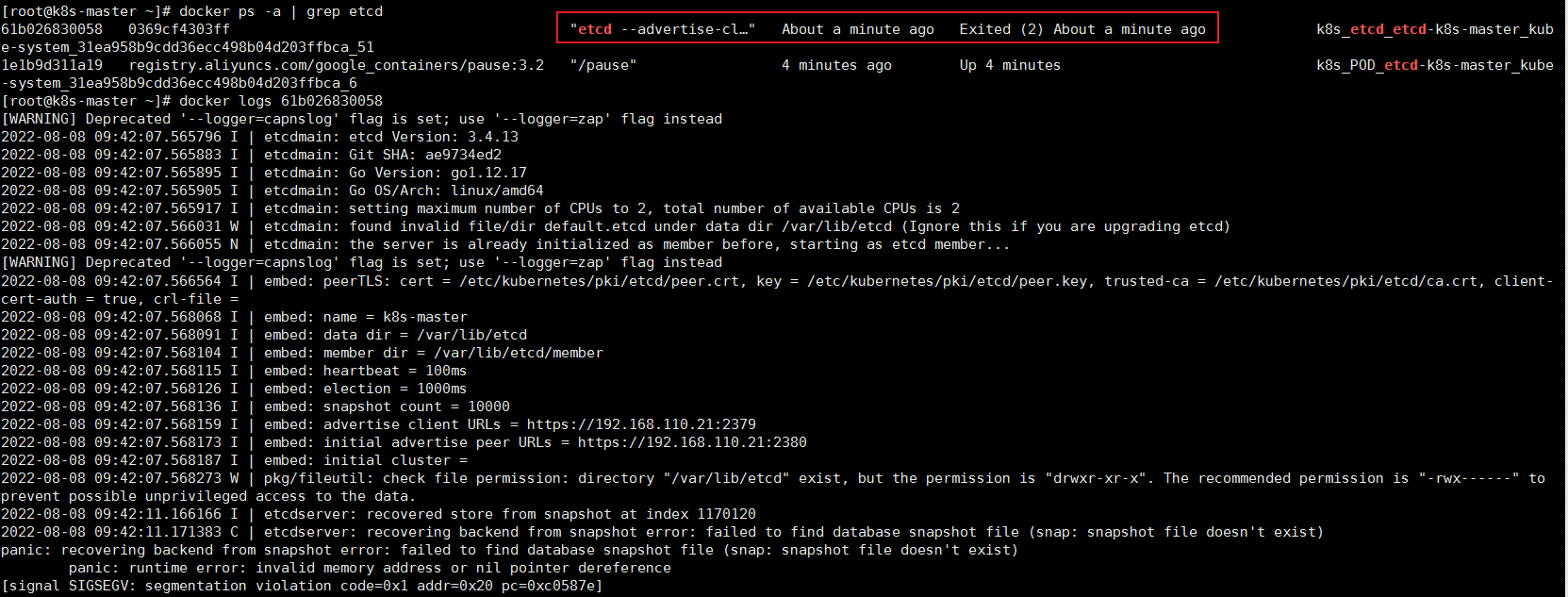Click the registry.aliyuncs.com pause:3.2 image name
This screenshot has height=597, width=1568.
coord(336,65)
